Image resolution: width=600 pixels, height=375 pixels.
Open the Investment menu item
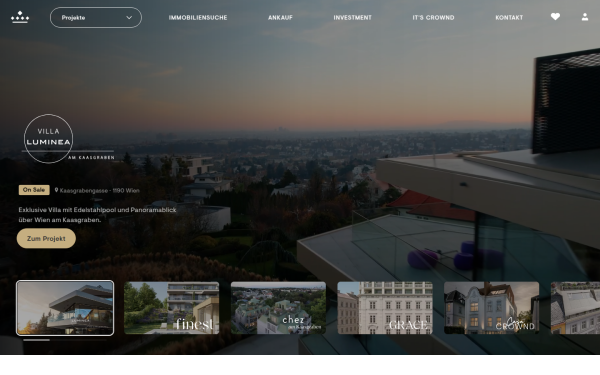click(352, 18)
